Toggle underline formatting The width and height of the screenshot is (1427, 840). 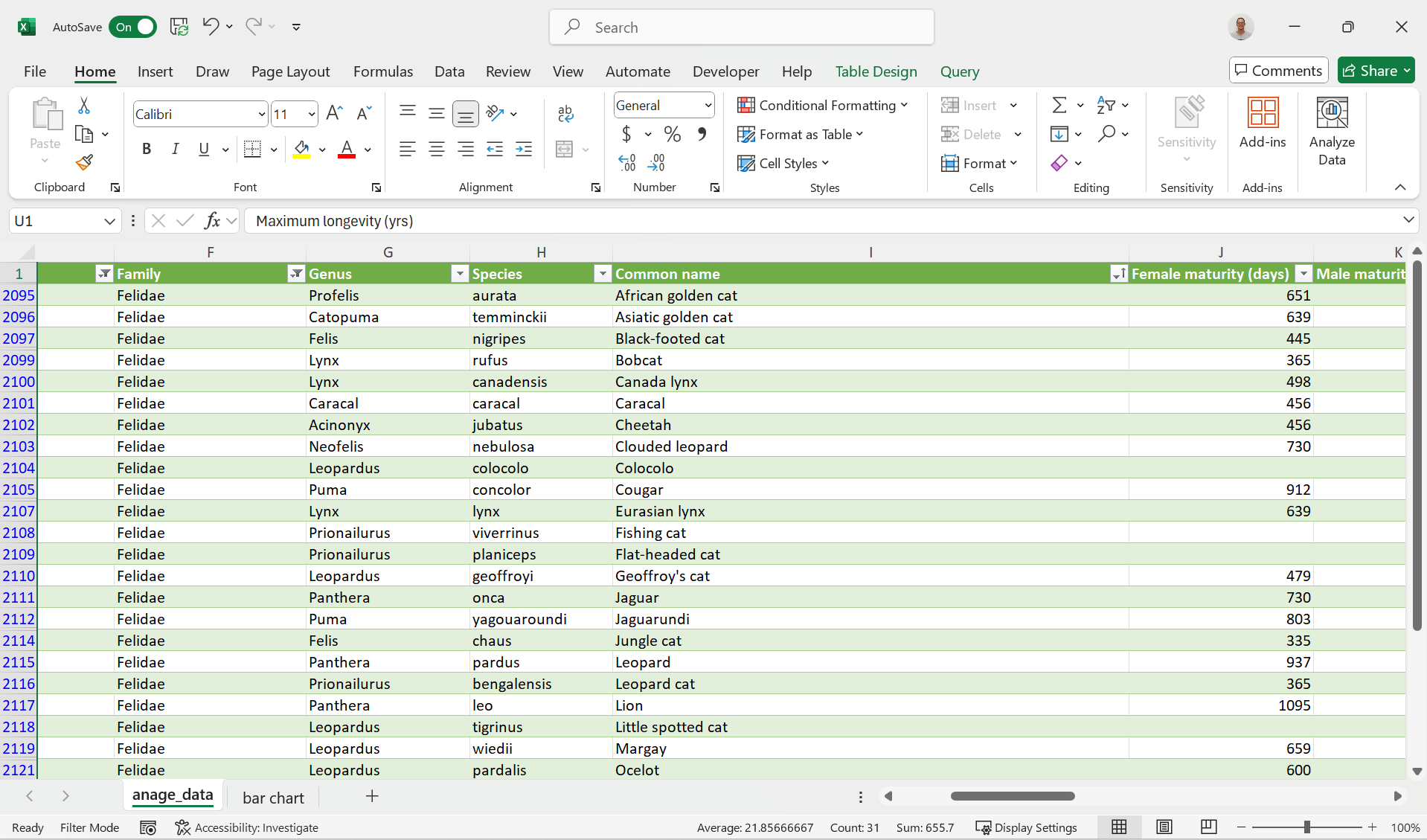(203, 149)
